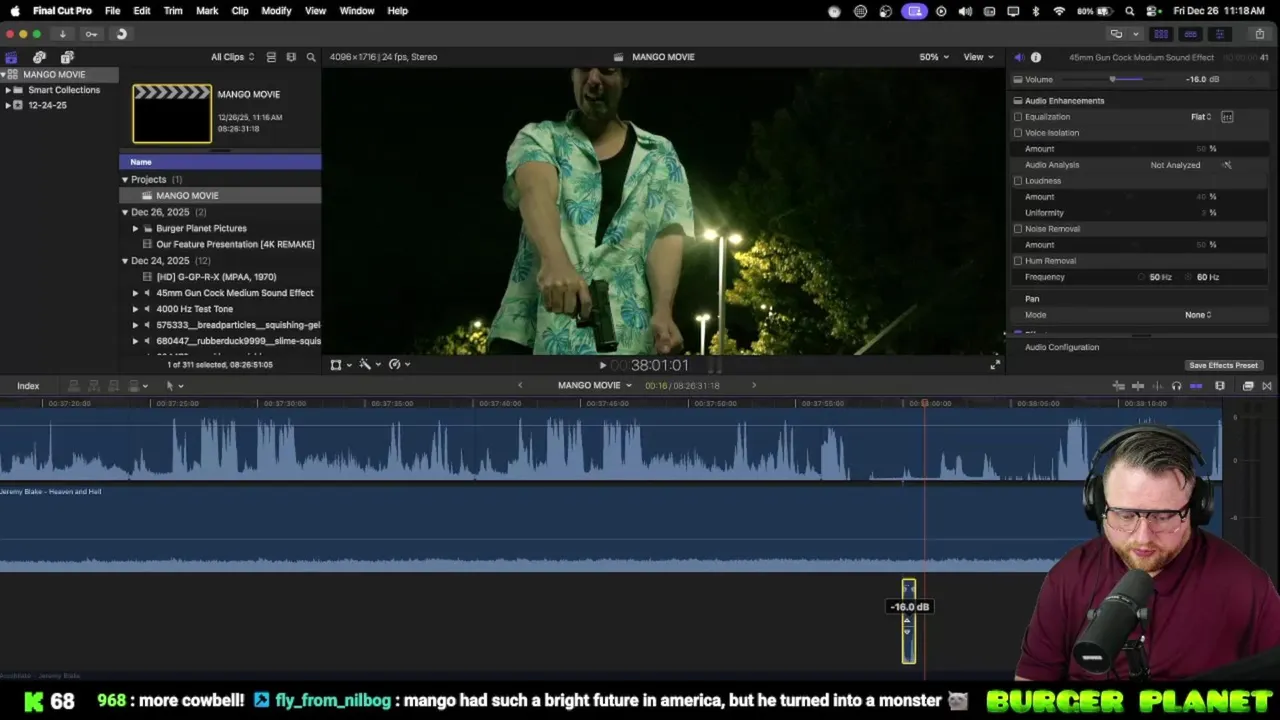Play from the viewer play button
This screenshot has width=1280, height=720.
[x=602, y=366]
